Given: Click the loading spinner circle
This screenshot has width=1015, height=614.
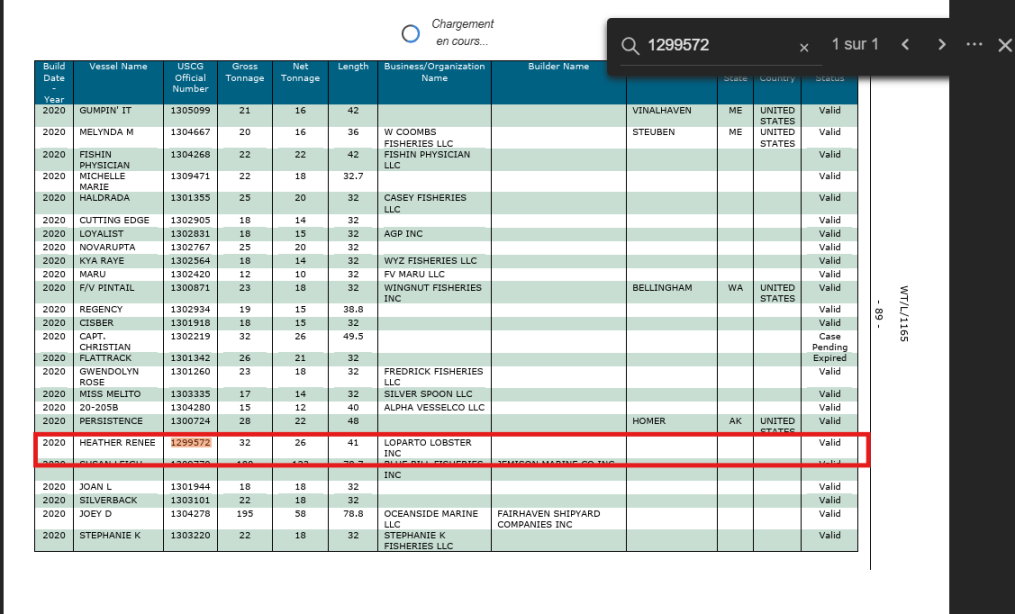Looking at the screenshot, I should (410, 33).
